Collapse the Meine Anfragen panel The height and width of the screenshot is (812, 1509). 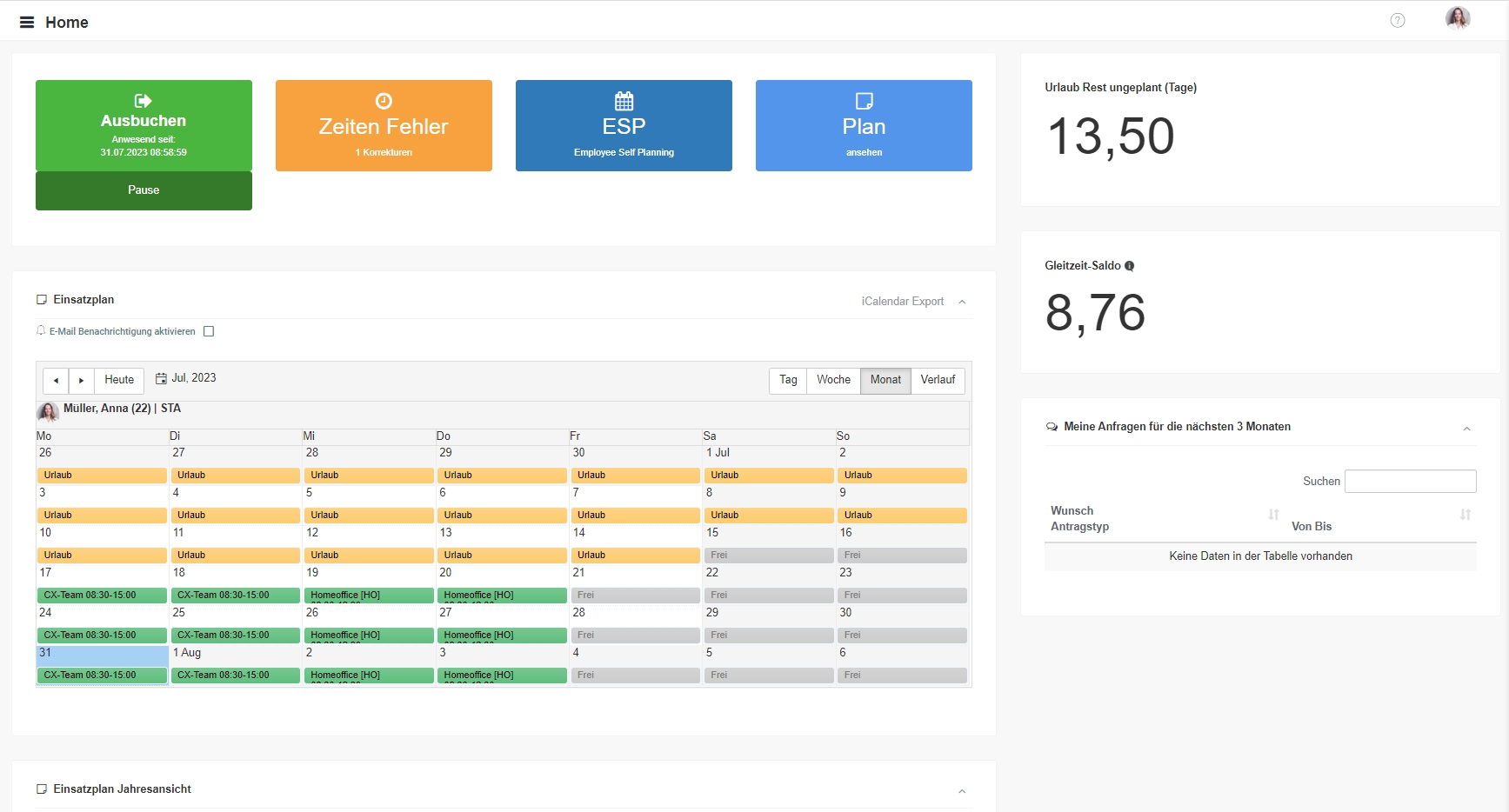tap(1466, 429)
